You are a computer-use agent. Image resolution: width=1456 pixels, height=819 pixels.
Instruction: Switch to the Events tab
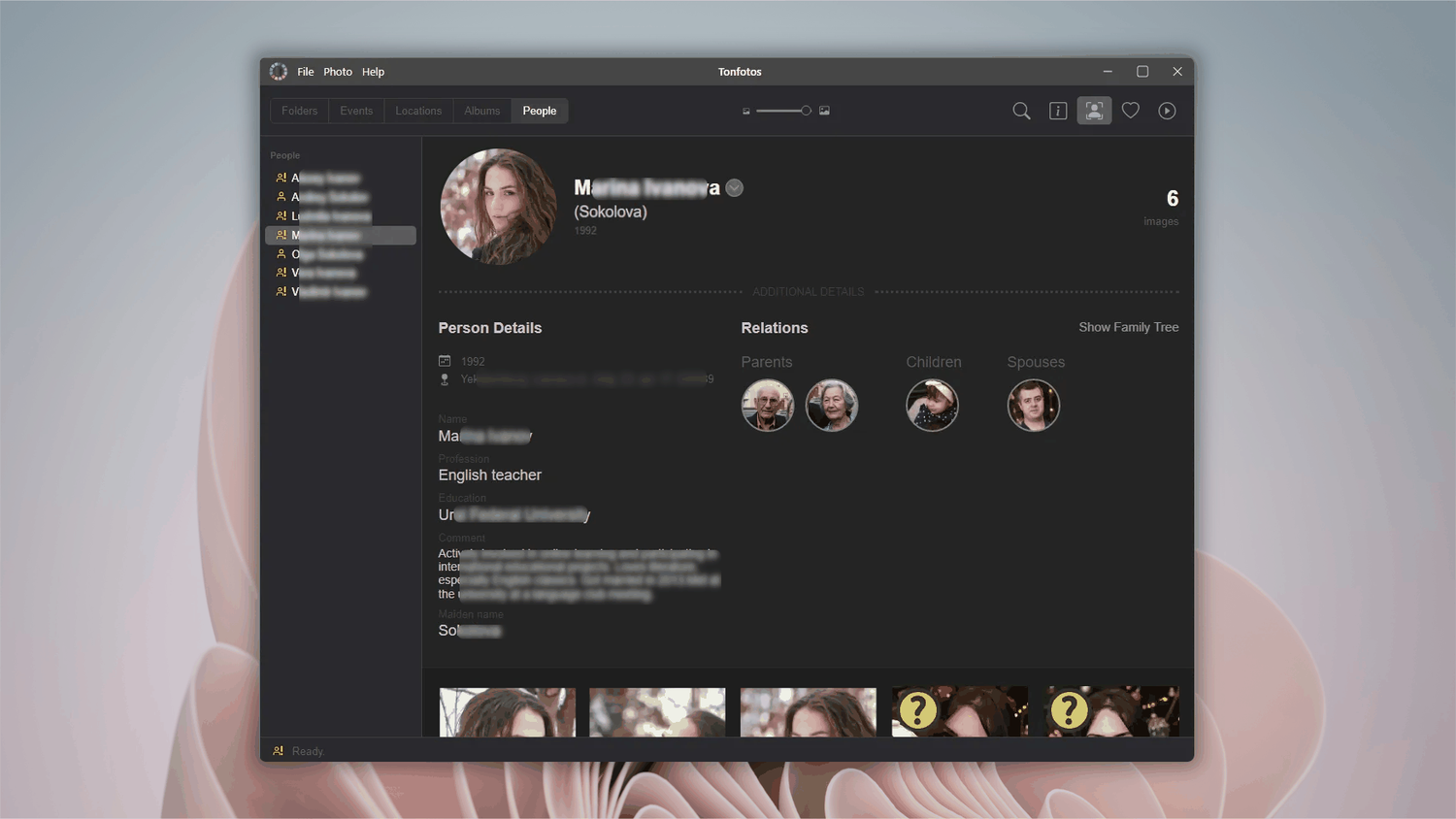(356, 111)
